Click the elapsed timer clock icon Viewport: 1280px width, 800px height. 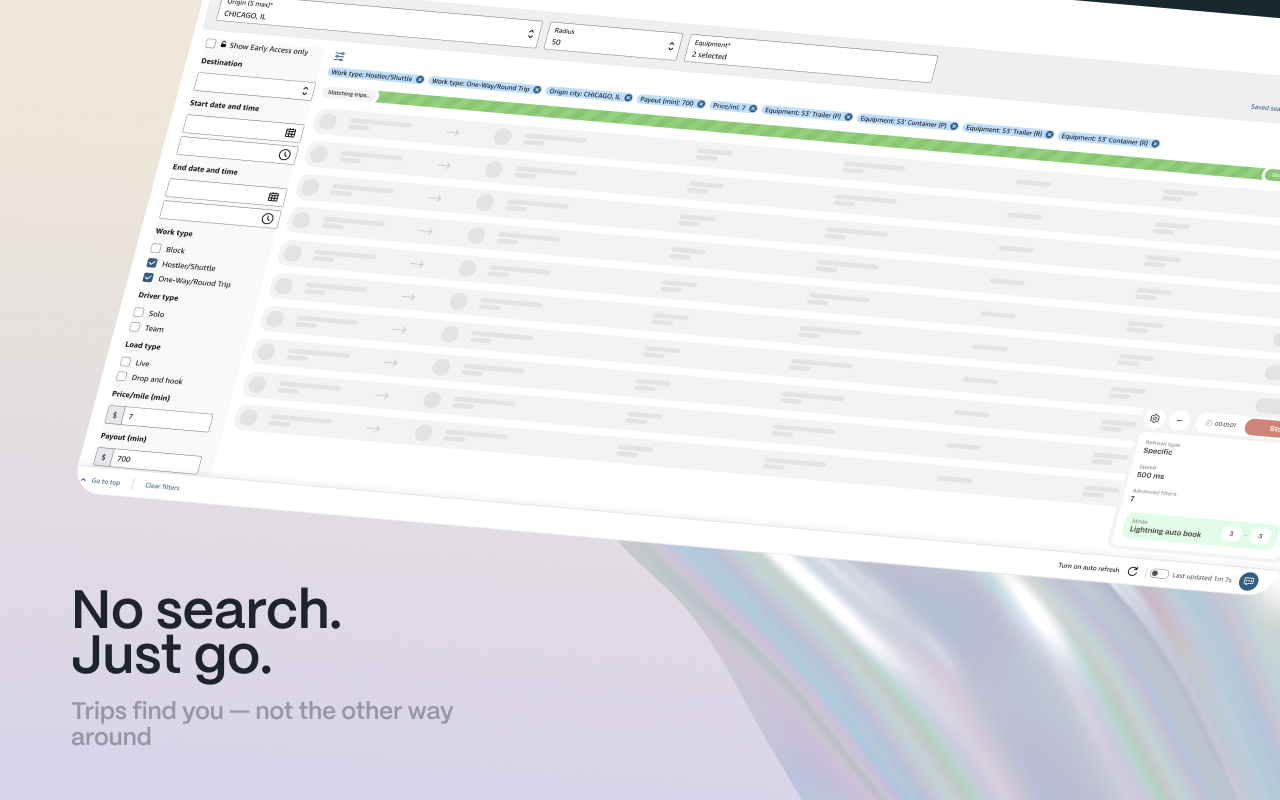1208,423
